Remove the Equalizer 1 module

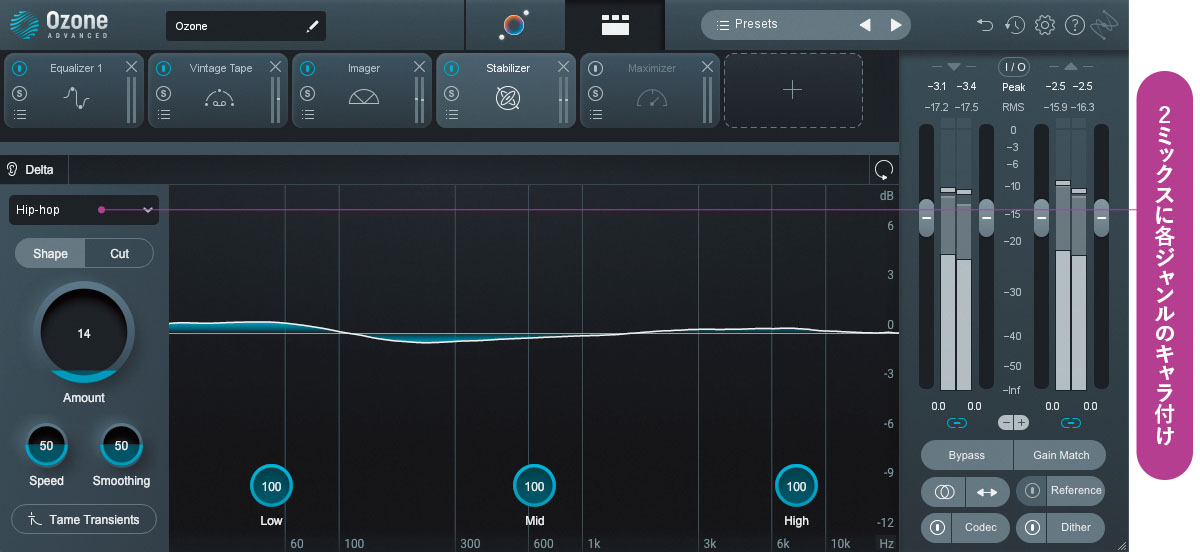131,67
